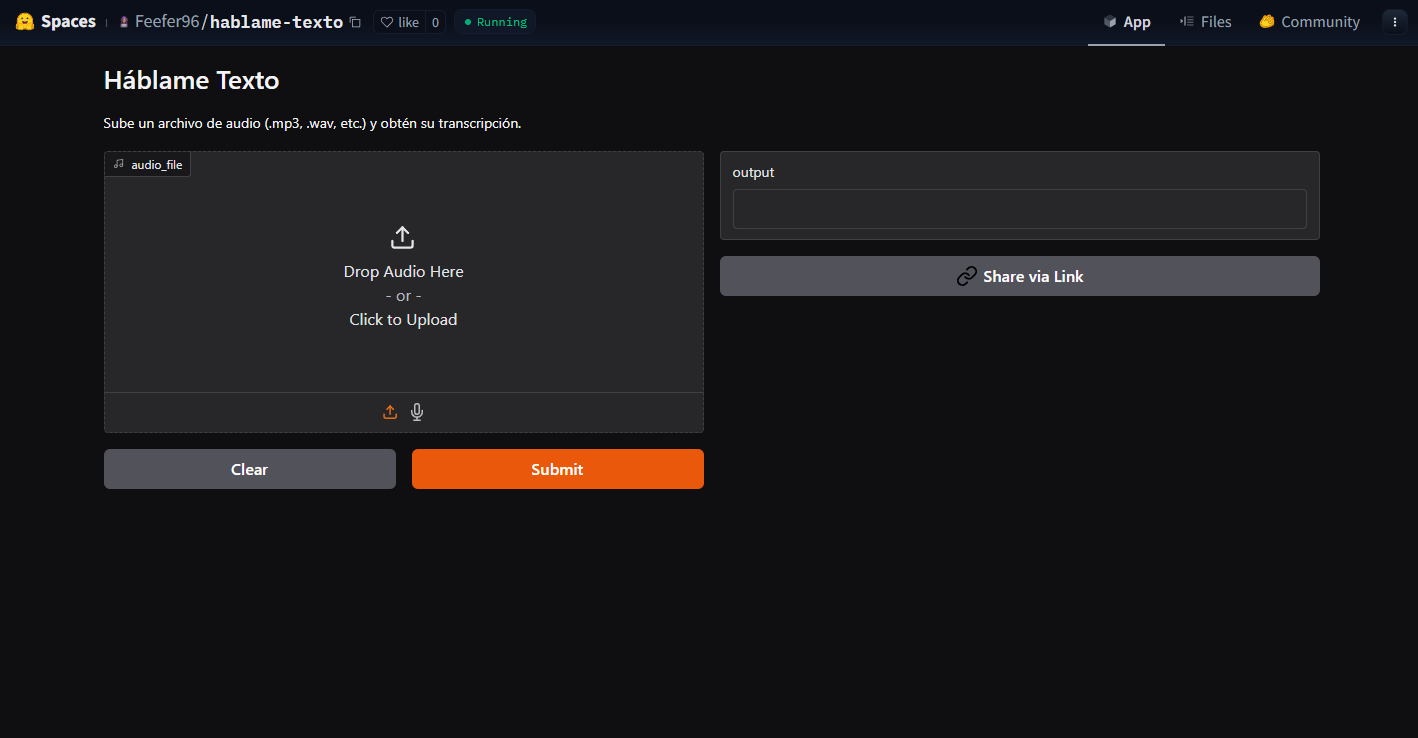Click the like count of 0
The height and width of the screenshot is (738, 1418).
(435, 22)
